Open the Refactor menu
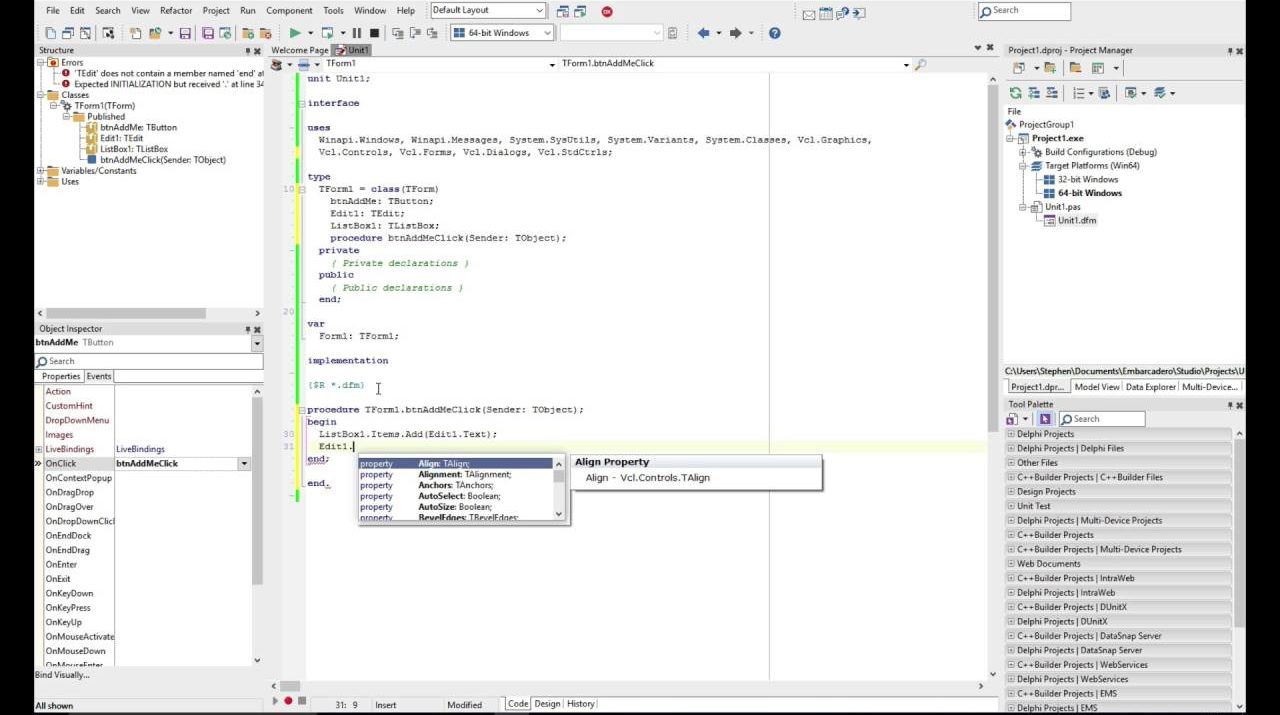The width and height of the screenshot is (1280, 715). 176,11
